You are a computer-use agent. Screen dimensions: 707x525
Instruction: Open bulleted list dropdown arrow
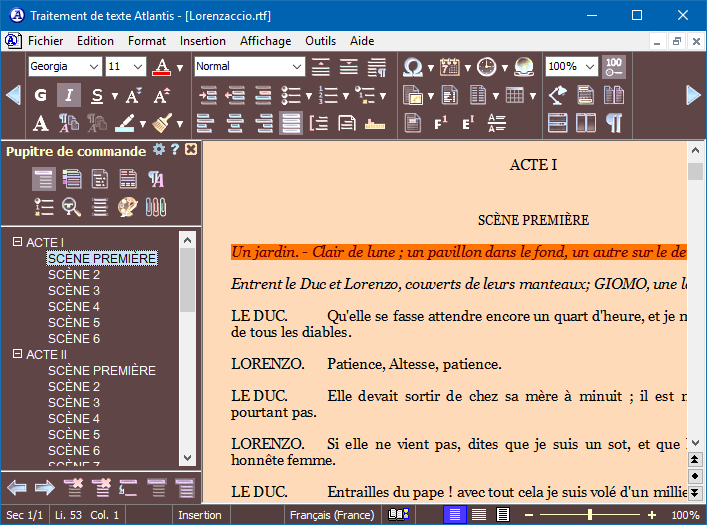tap(308, 96)
